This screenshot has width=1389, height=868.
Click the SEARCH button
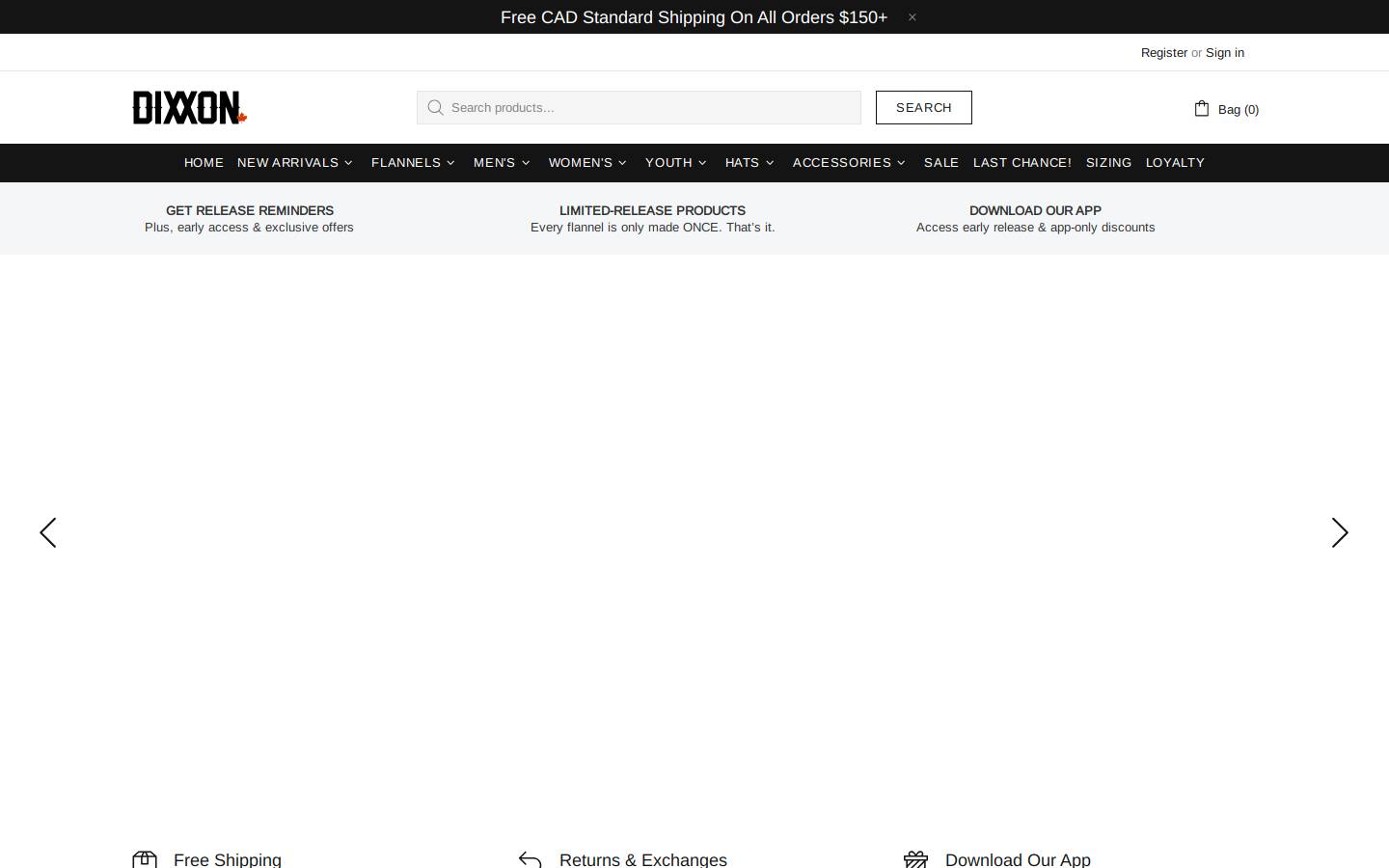[924, 107]
